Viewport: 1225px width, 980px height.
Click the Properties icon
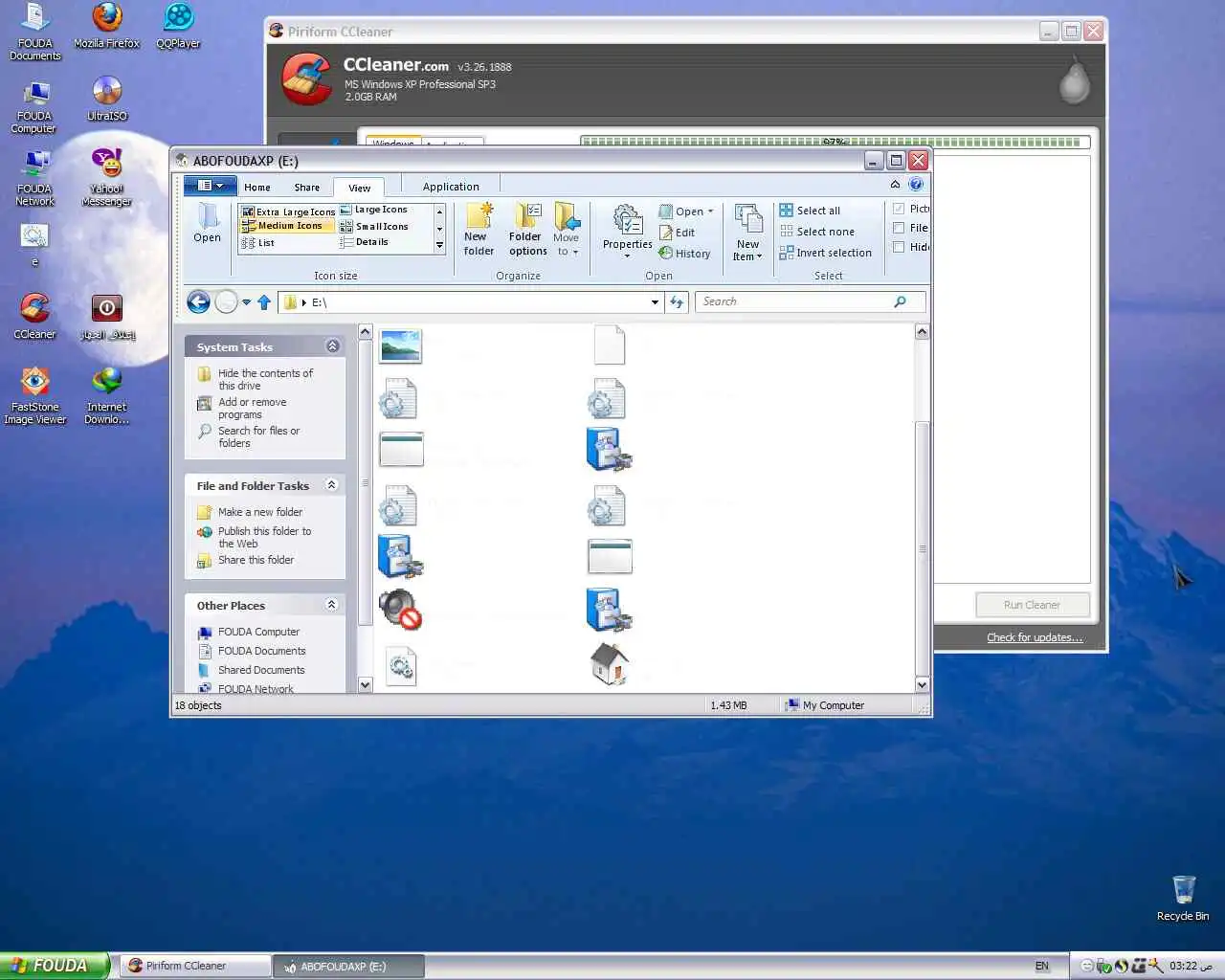click(x=628, y=231)
